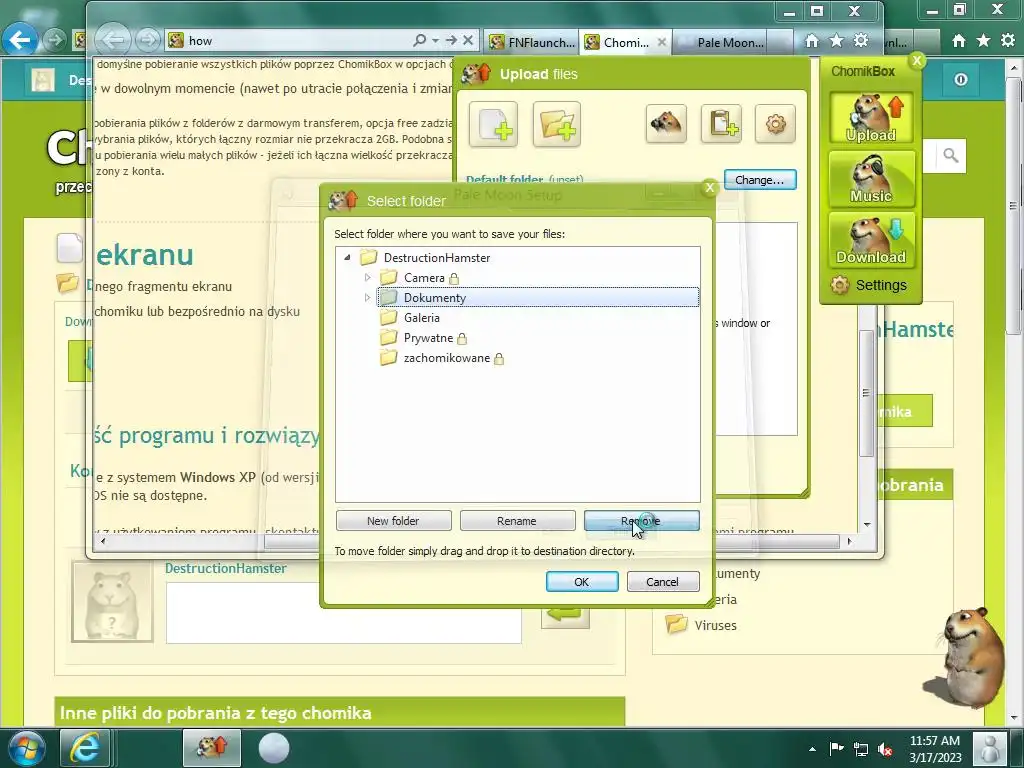Open Favorites star in front browser window
The height and width of the screenshot is (768, 1024).
(x=837, y=40)
